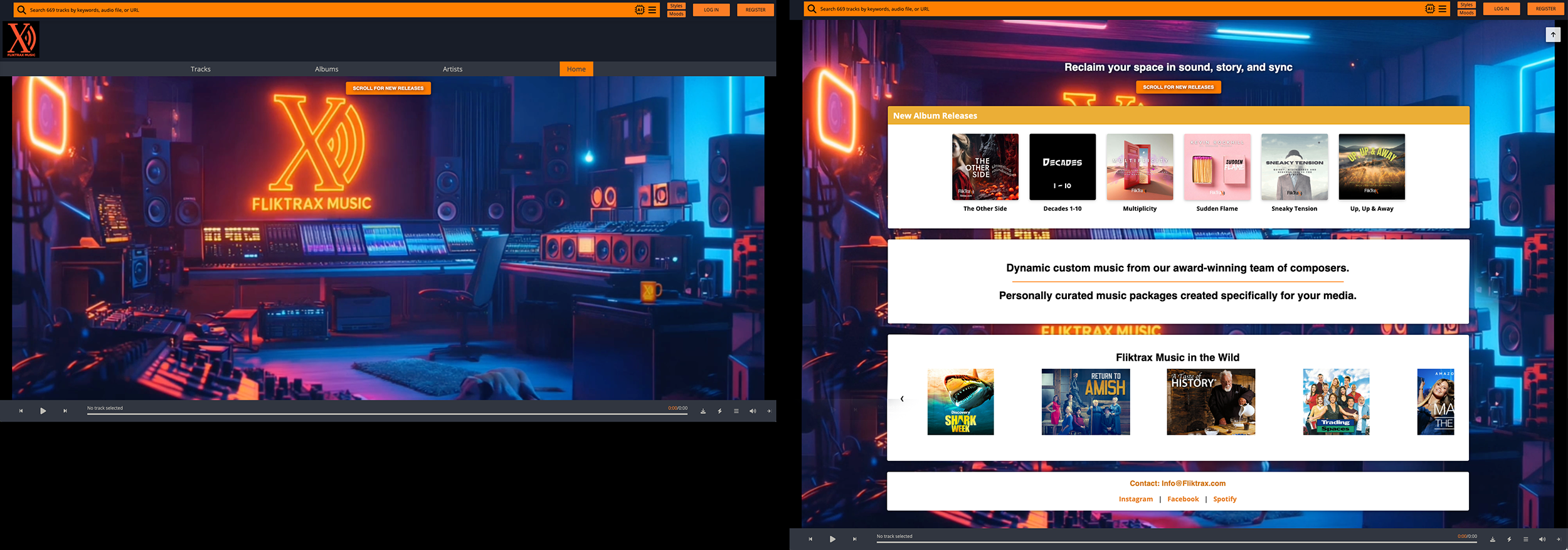The image size is (1568, 550).
Task: Click REGISTER button in left window
Action: click(x=755, y=10)
